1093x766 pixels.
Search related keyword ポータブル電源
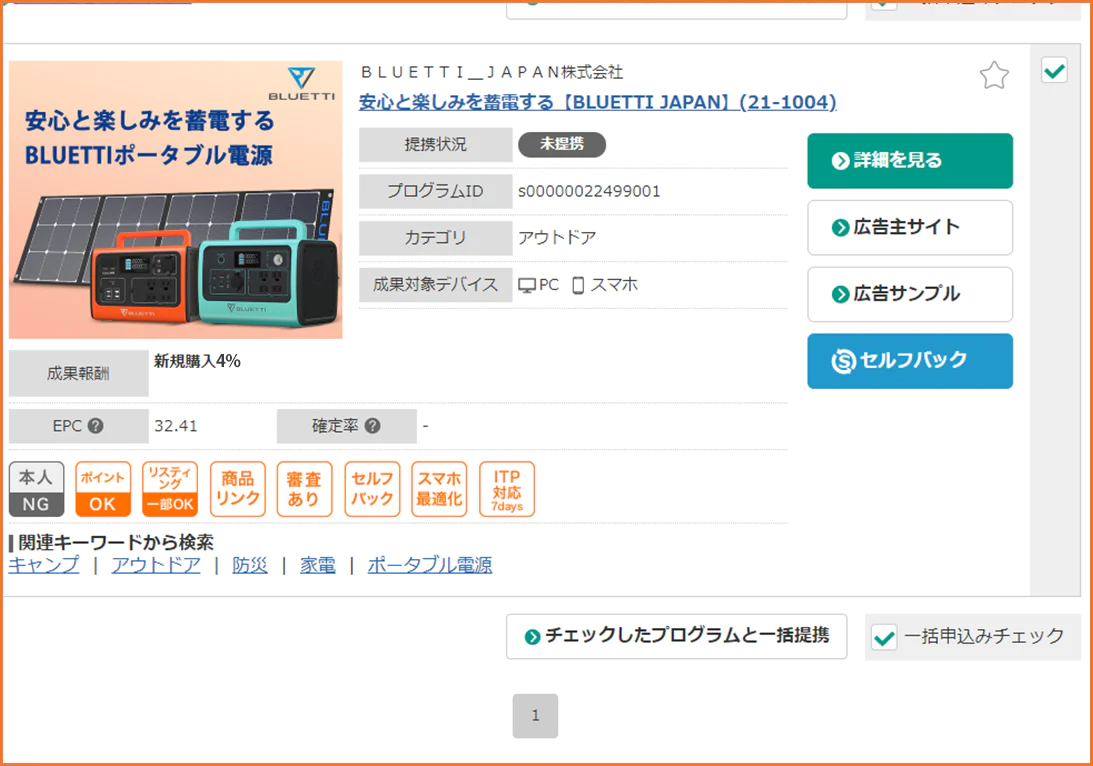pos(429,565)
